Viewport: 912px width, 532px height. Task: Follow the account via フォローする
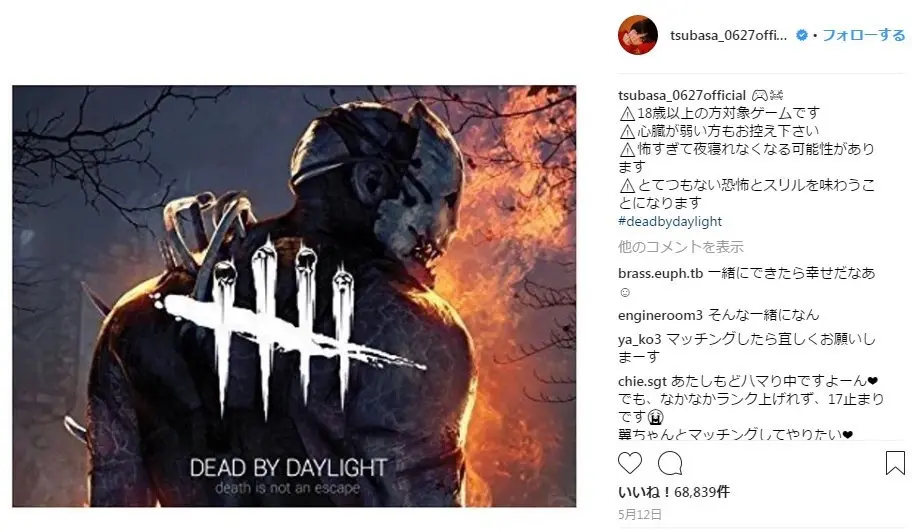(x=864, y=35)
